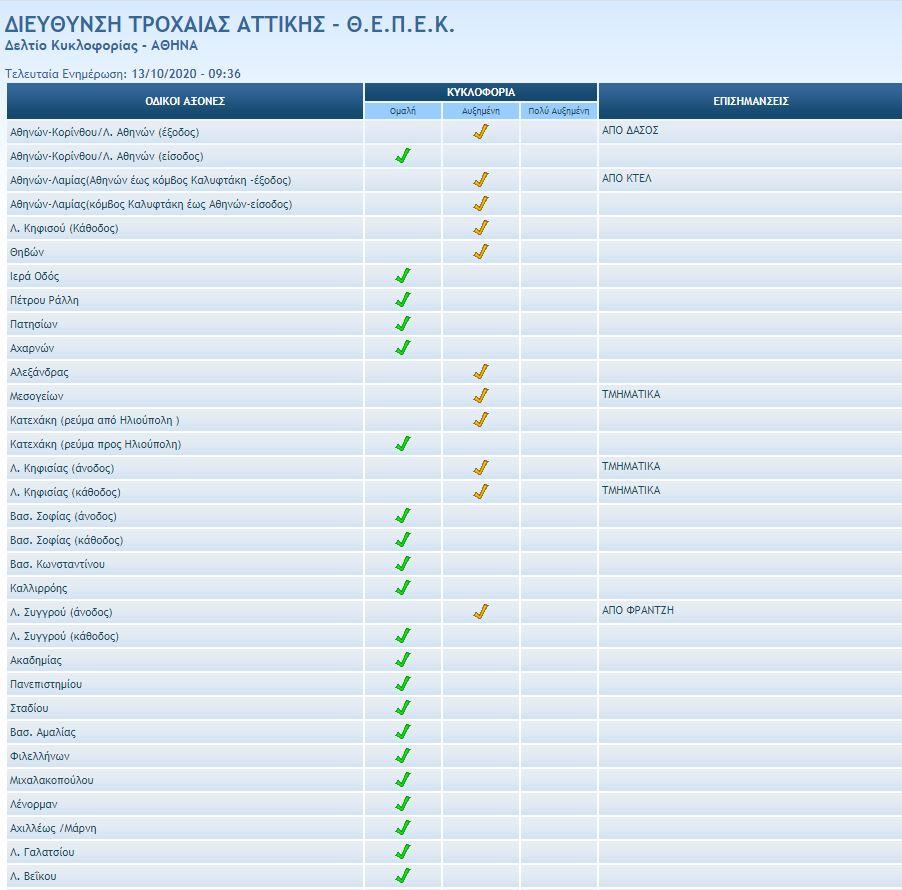Click the ΕΠΙΣΗΜΑΝΣΕΙΣ column header
Screen dimensions: 902x890
(x=750, y=101)
